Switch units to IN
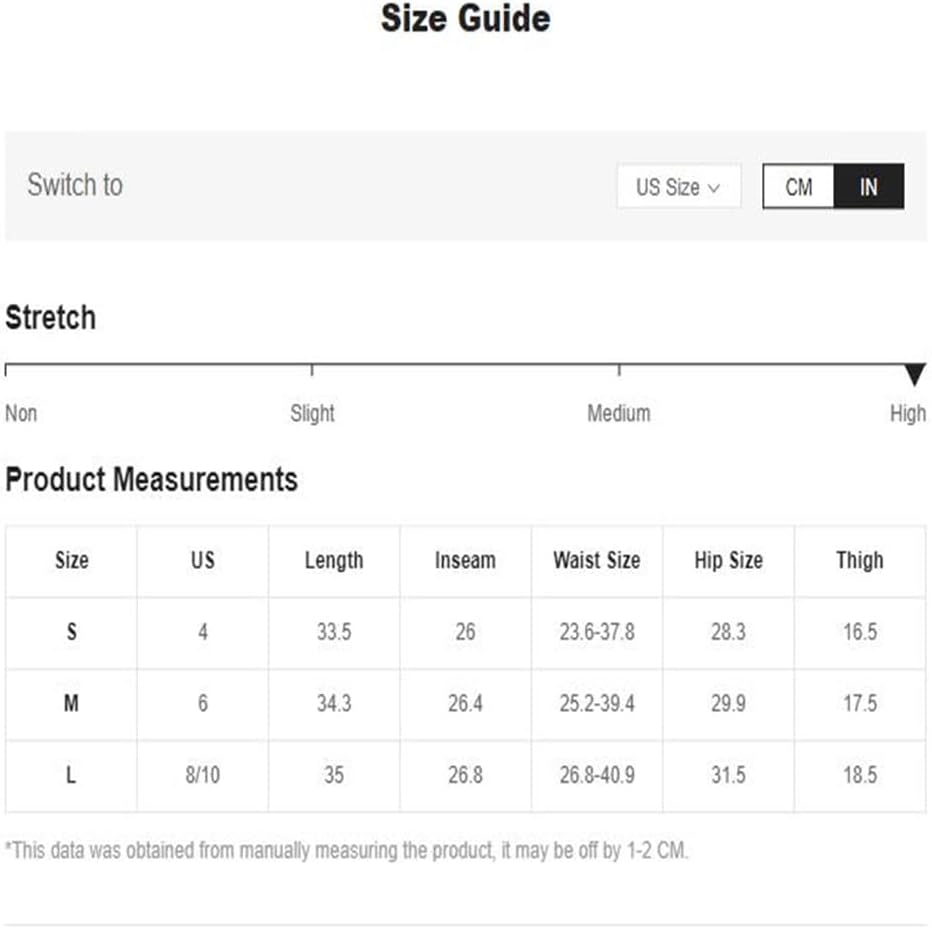The image size is (932, 929). point(868,187)
